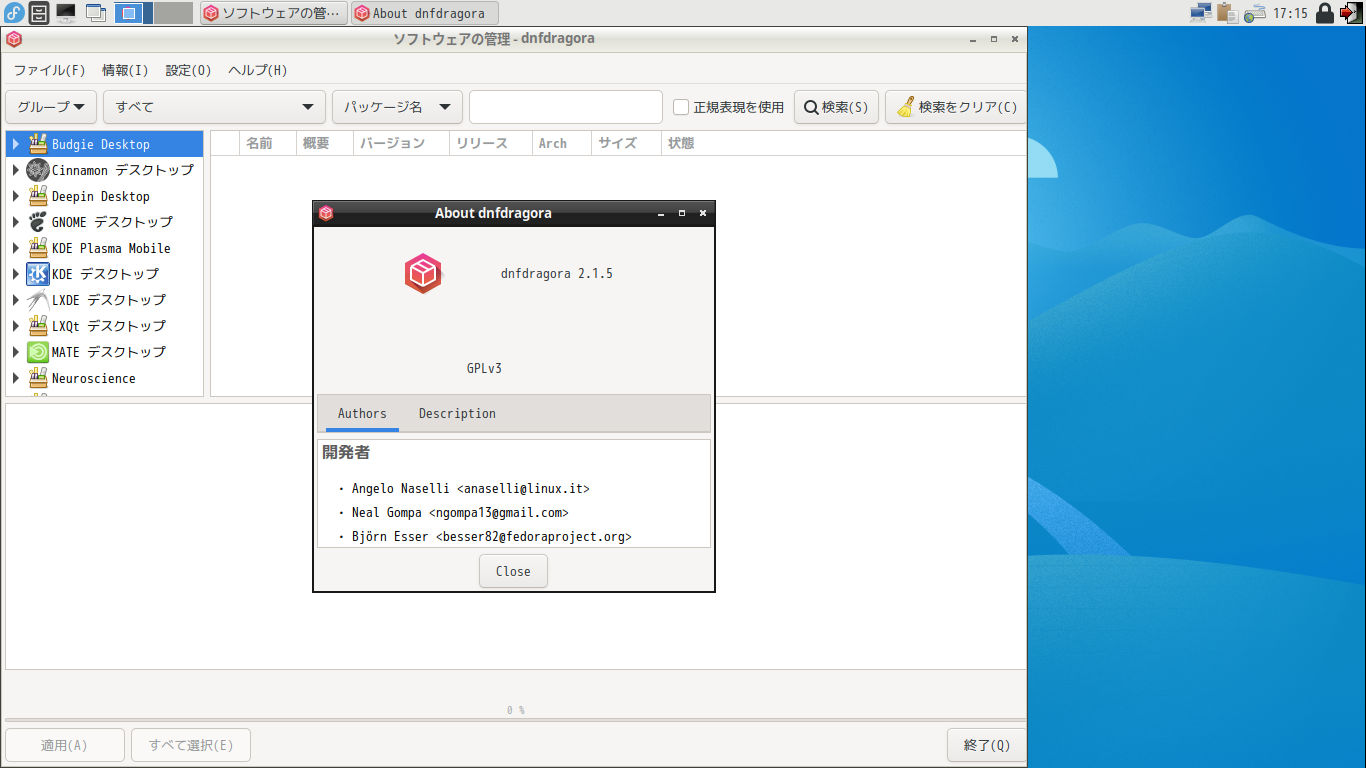Viewport: 1366px width, 768px height.
Task: Expand the MATE デスクトップ tree node
Action: click(x=16, y=352)
